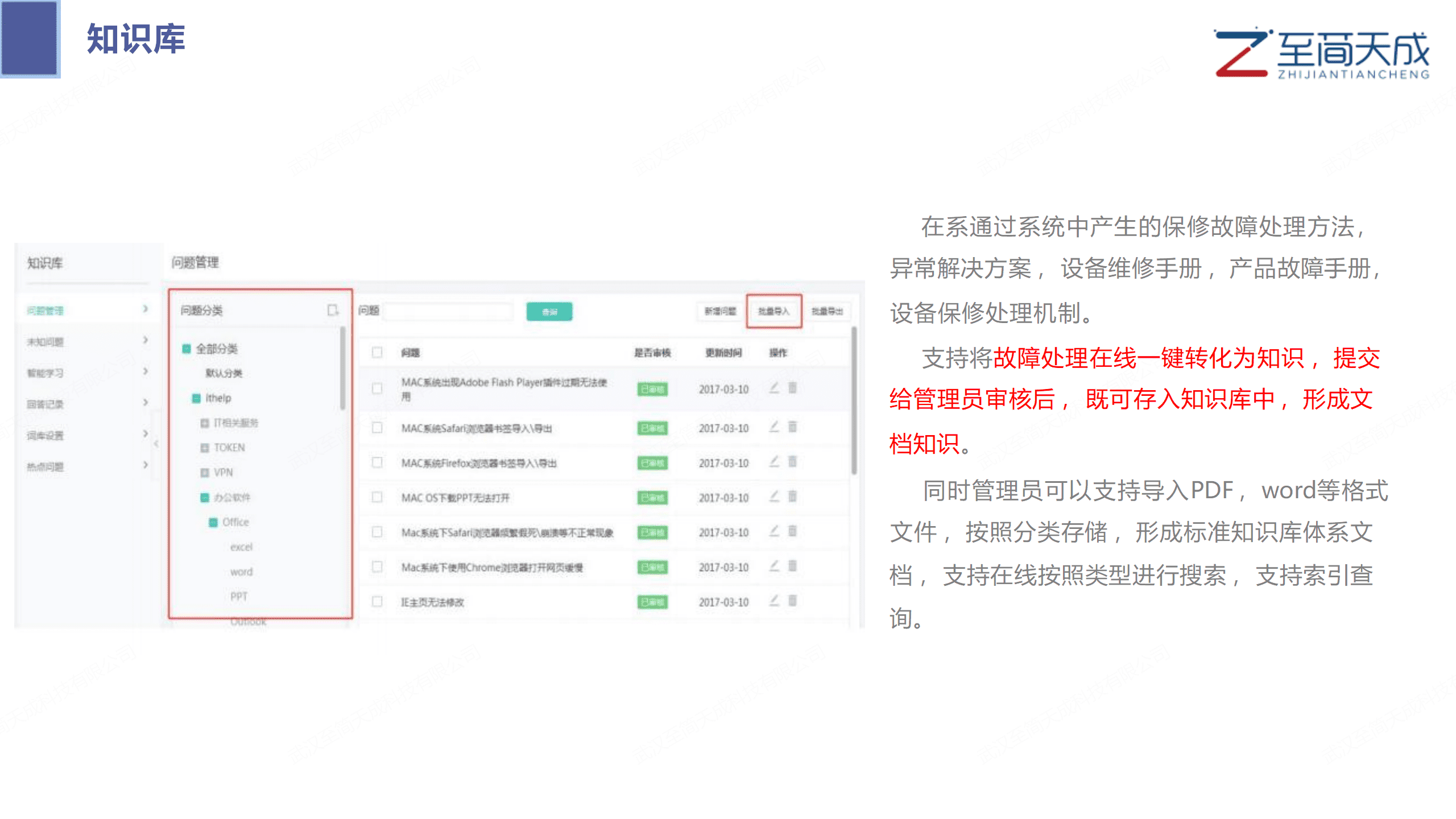Click trash icon for Firefox浏览器书签 row
The image size is (1456, 819).
click(792, 462)
